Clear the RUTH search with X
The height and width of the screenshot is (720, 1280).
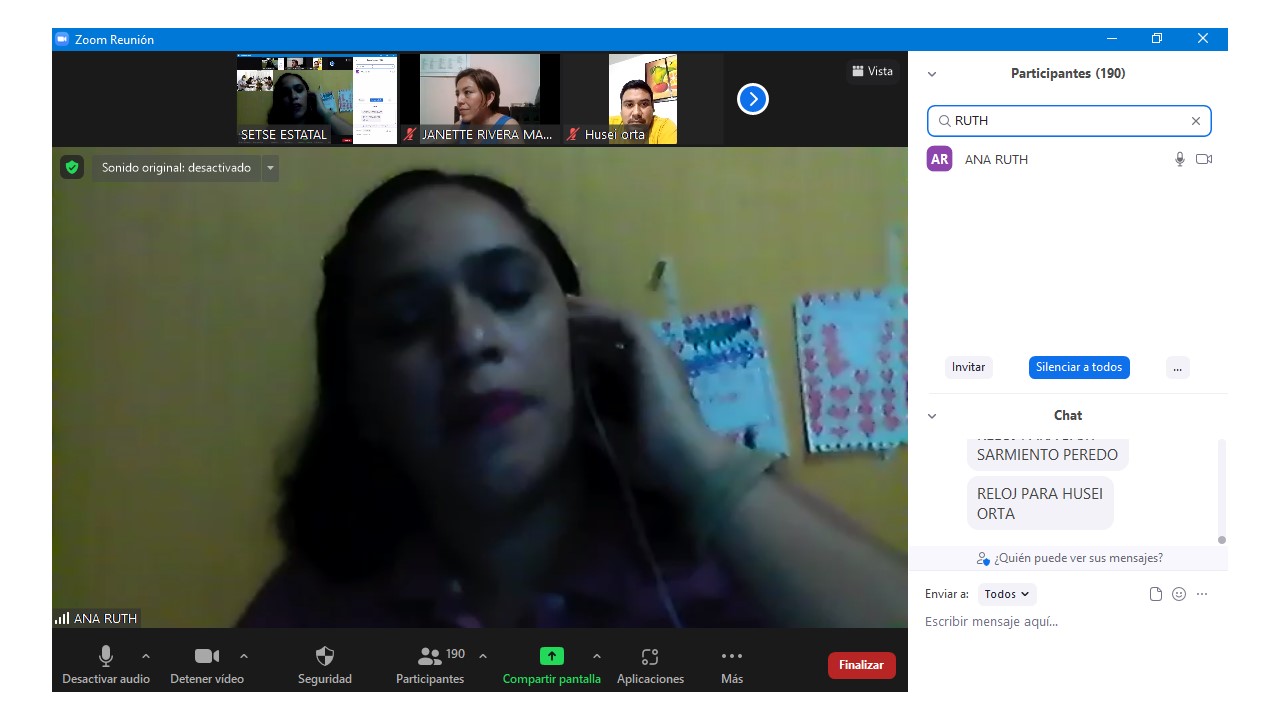(1195, 121)
